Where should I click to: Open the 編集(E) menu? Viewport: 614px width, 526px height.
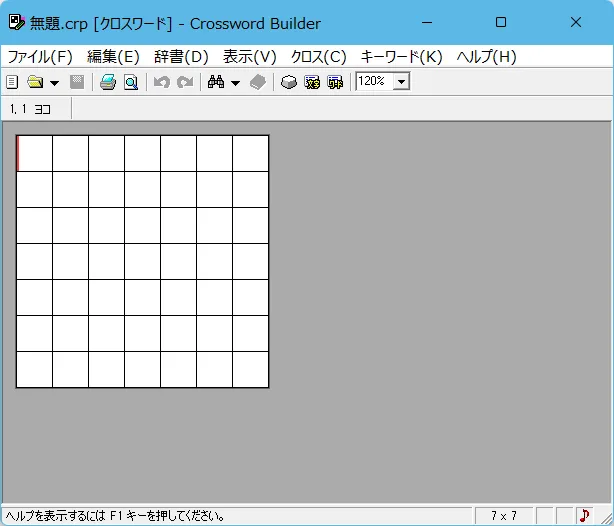pos(113,57)
